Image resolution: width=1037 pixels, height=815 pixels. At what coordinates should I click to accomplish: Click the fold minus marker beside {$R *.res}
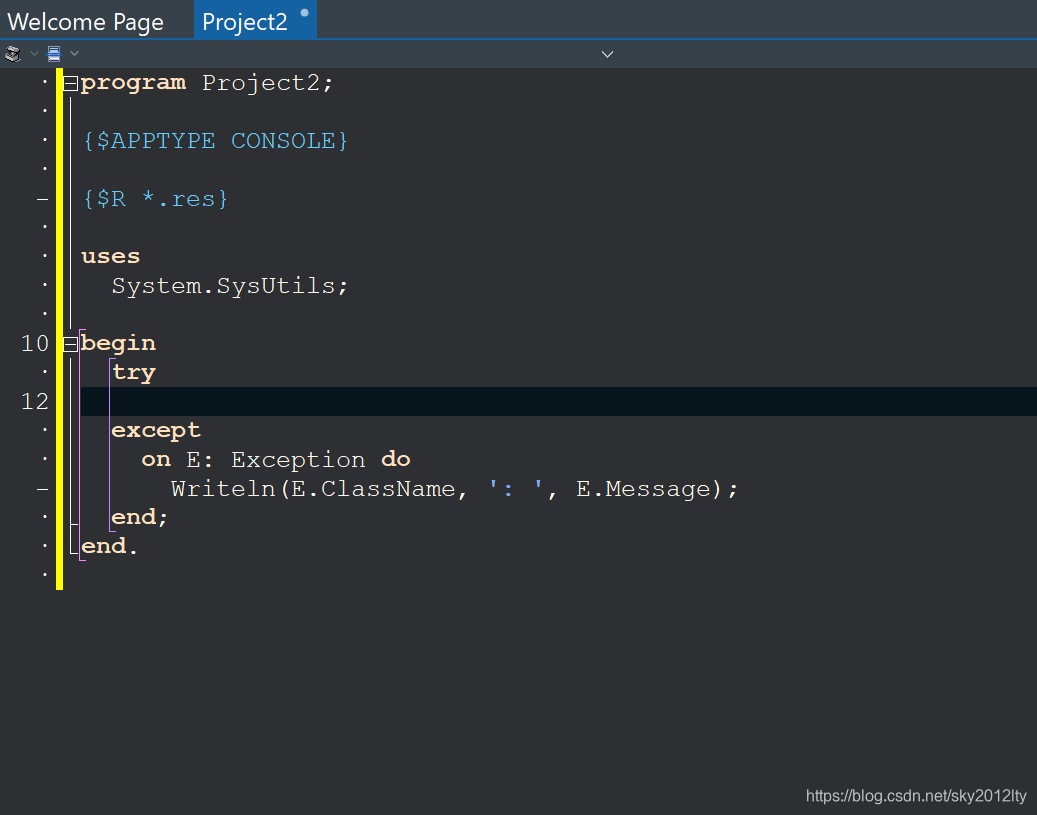pos(42,198)
